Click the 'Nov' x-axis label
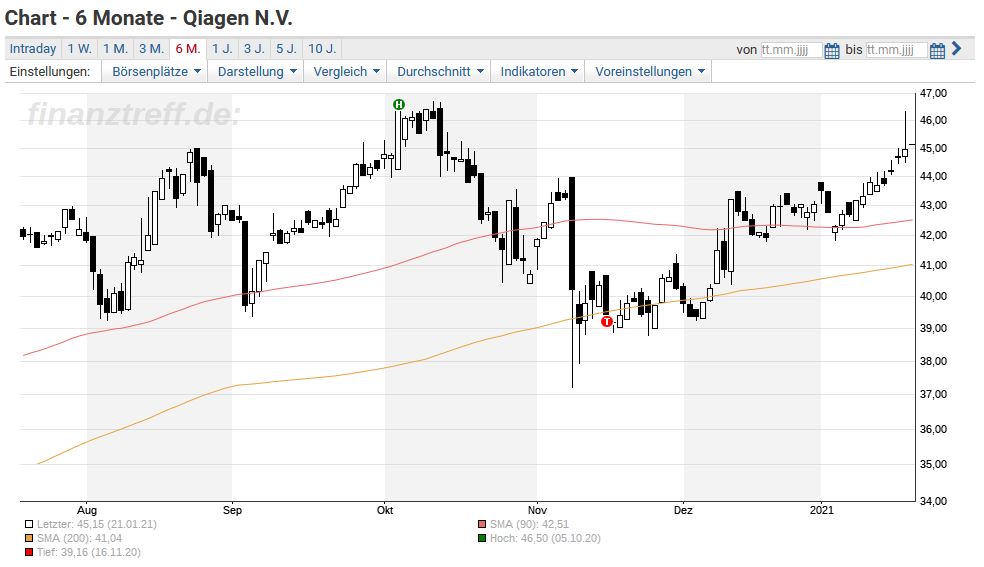Viewport: 984px width, 567px height. click(x=537, y=510)
